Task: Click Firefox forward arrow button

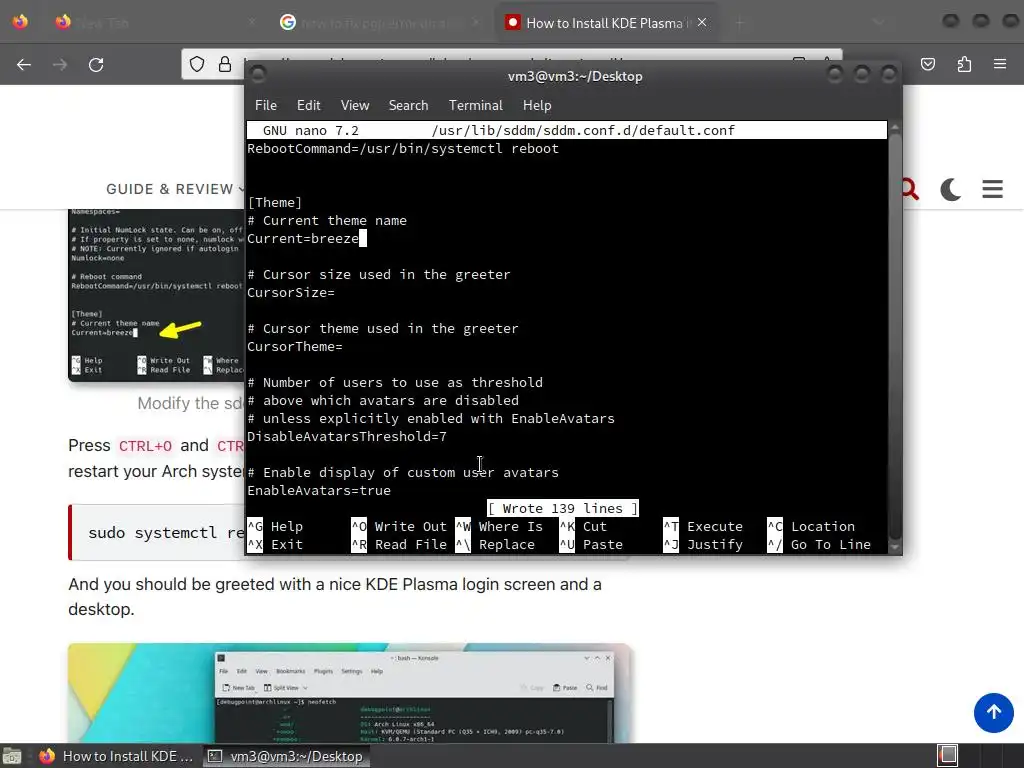Action: click(x=60, y=64)
